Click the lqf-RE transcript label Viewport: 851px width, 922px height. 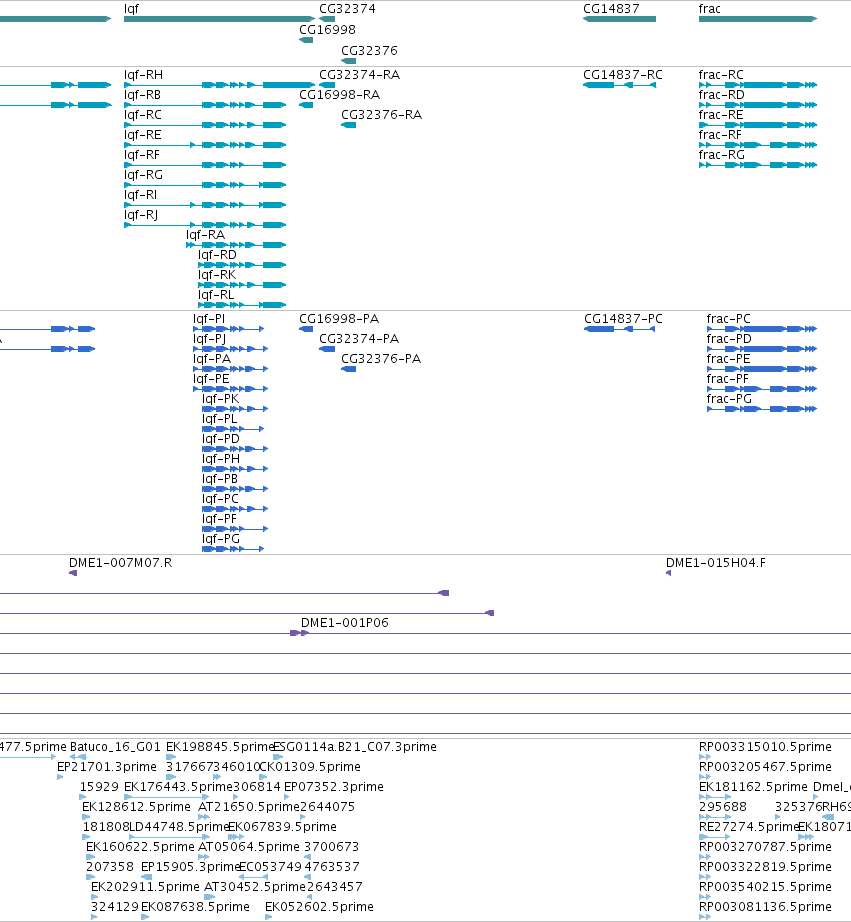click(x=142, y=135)
